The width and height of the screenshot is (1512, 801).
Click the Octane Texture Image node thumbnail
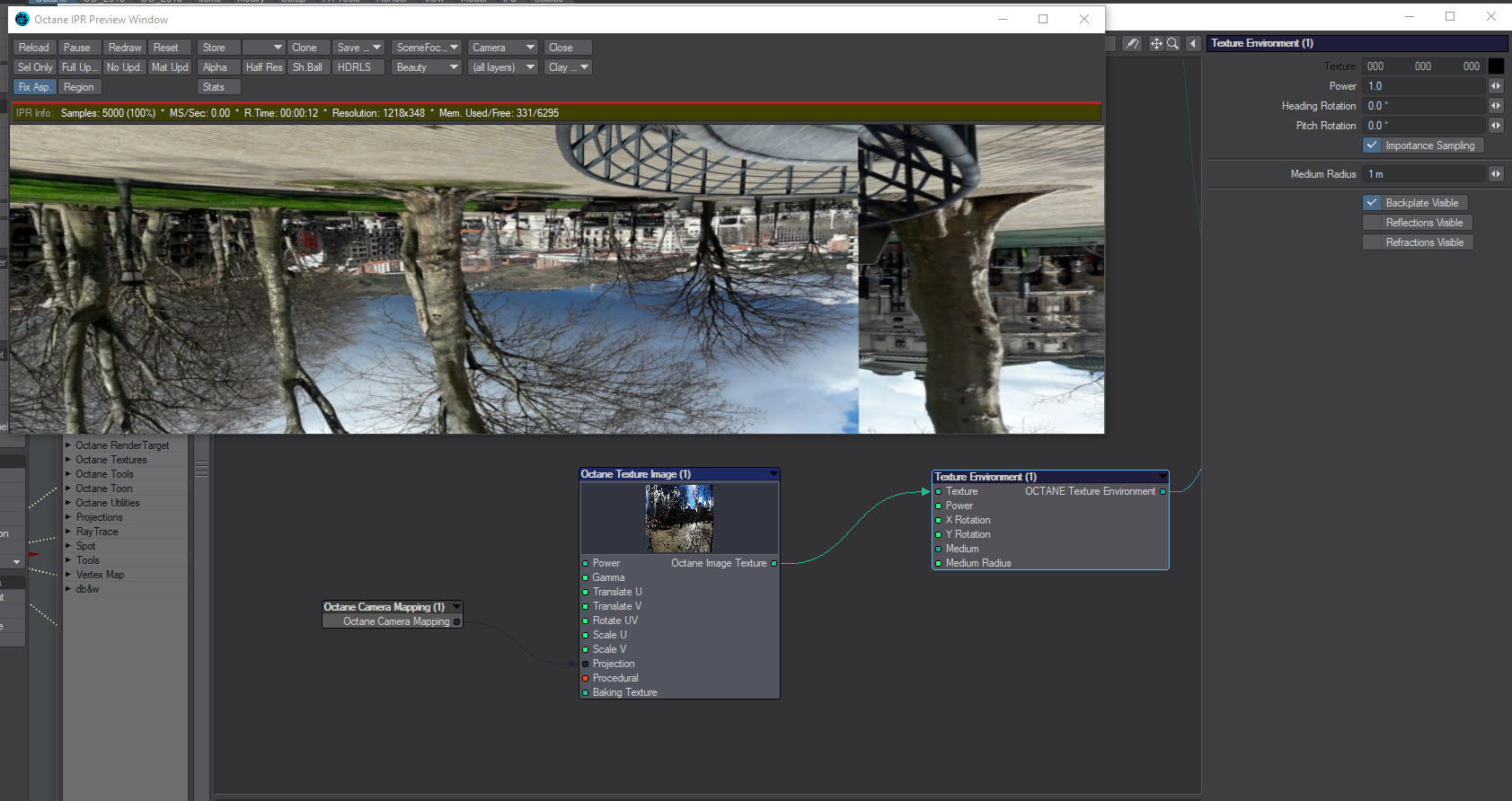pos(679,518)
